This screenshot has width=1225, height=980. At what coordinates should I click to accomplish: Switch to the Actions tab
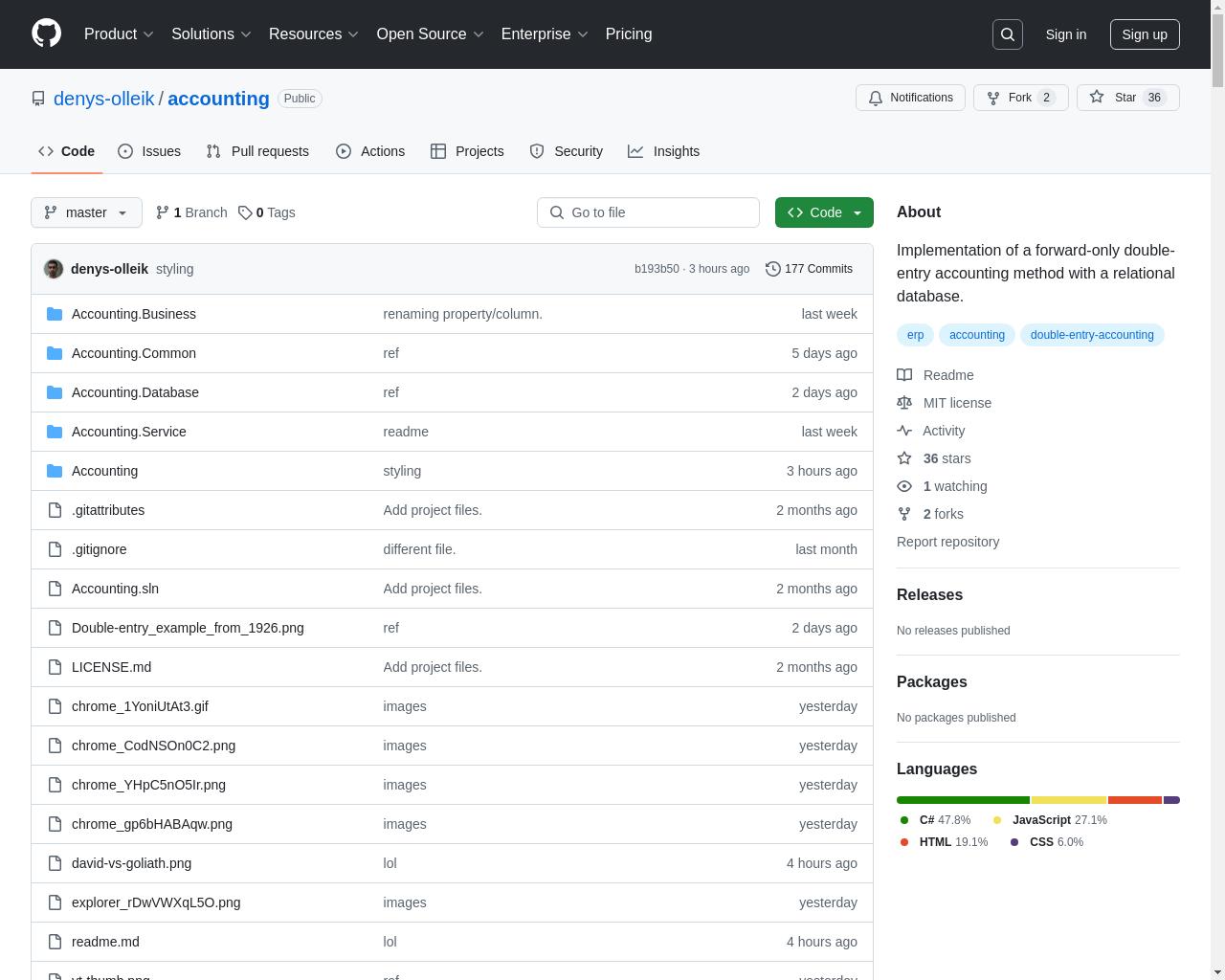pos(370,151)
